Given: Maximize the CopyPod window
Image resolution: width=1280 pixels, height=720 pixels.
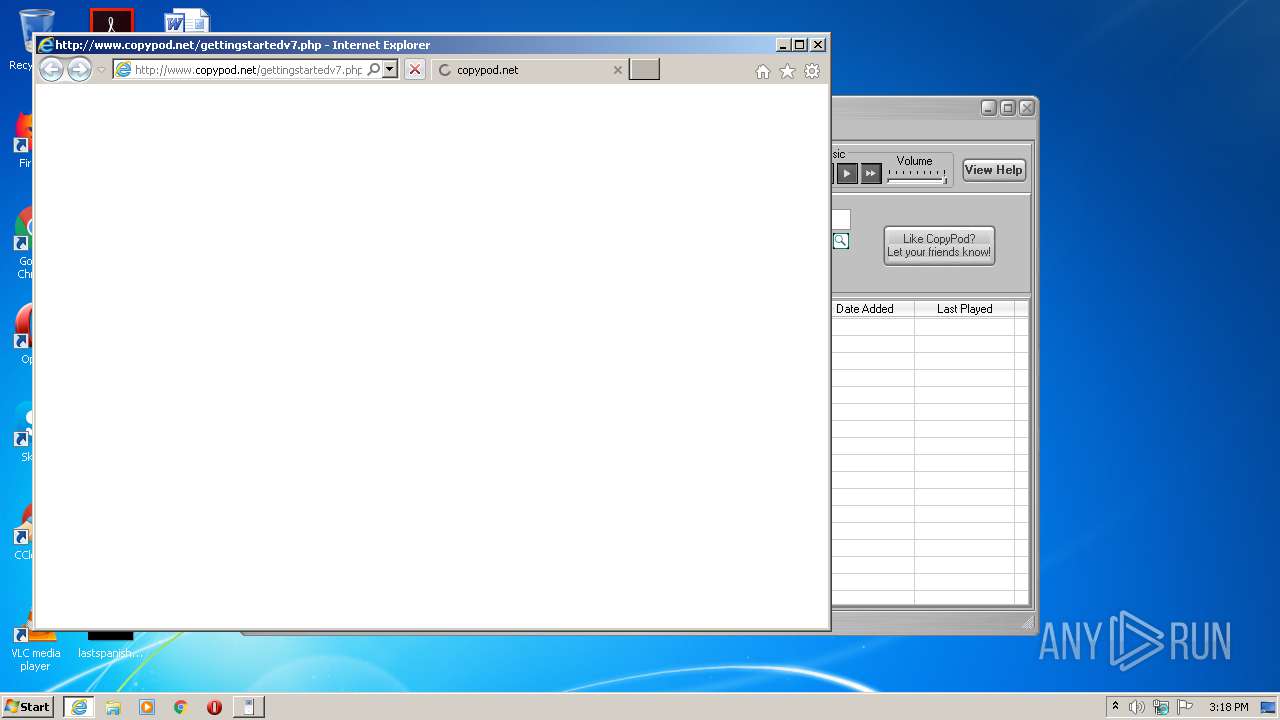Looking at the screenshot, I should [x=1008, y=108].
